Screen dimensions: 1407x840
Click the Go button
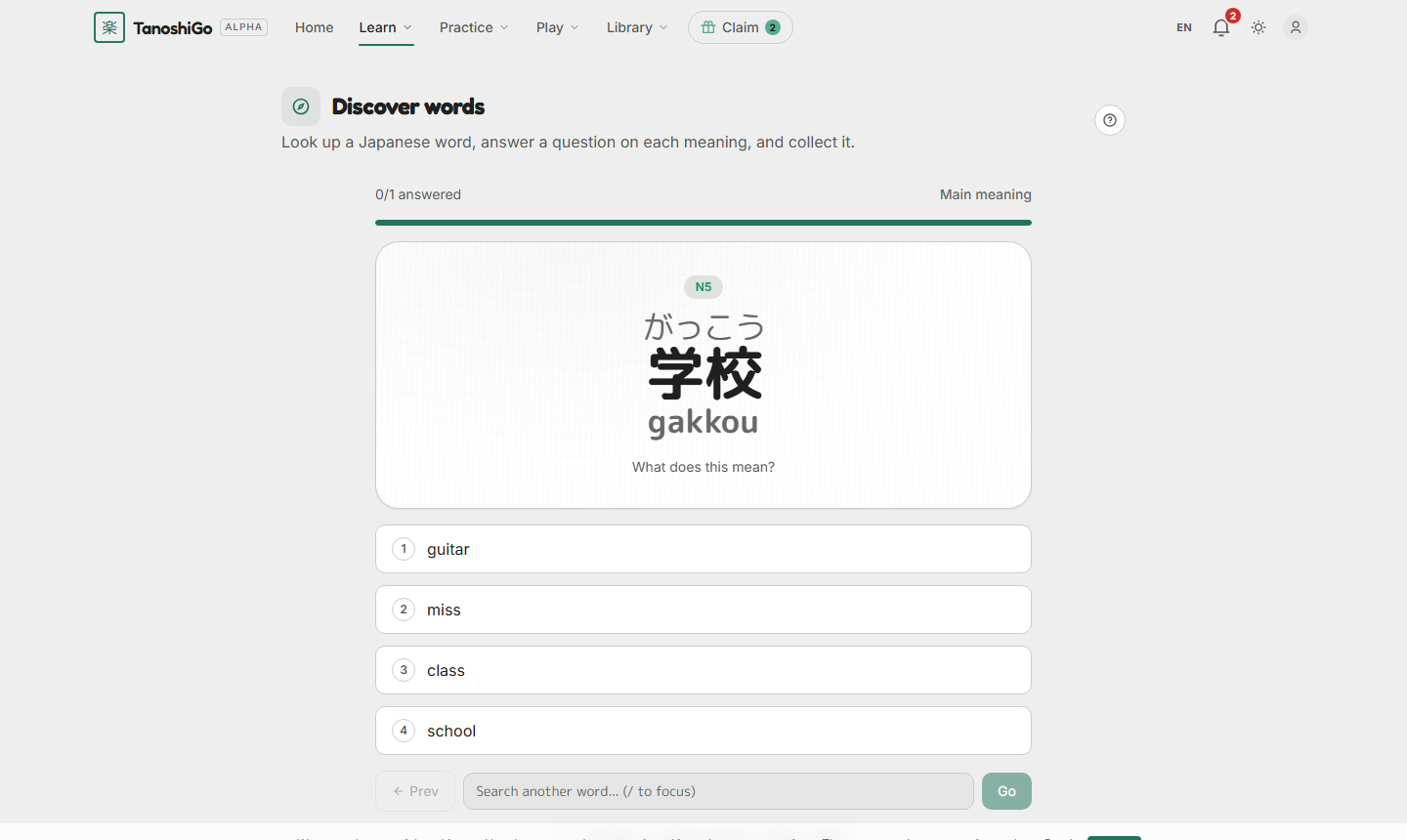1006,791
